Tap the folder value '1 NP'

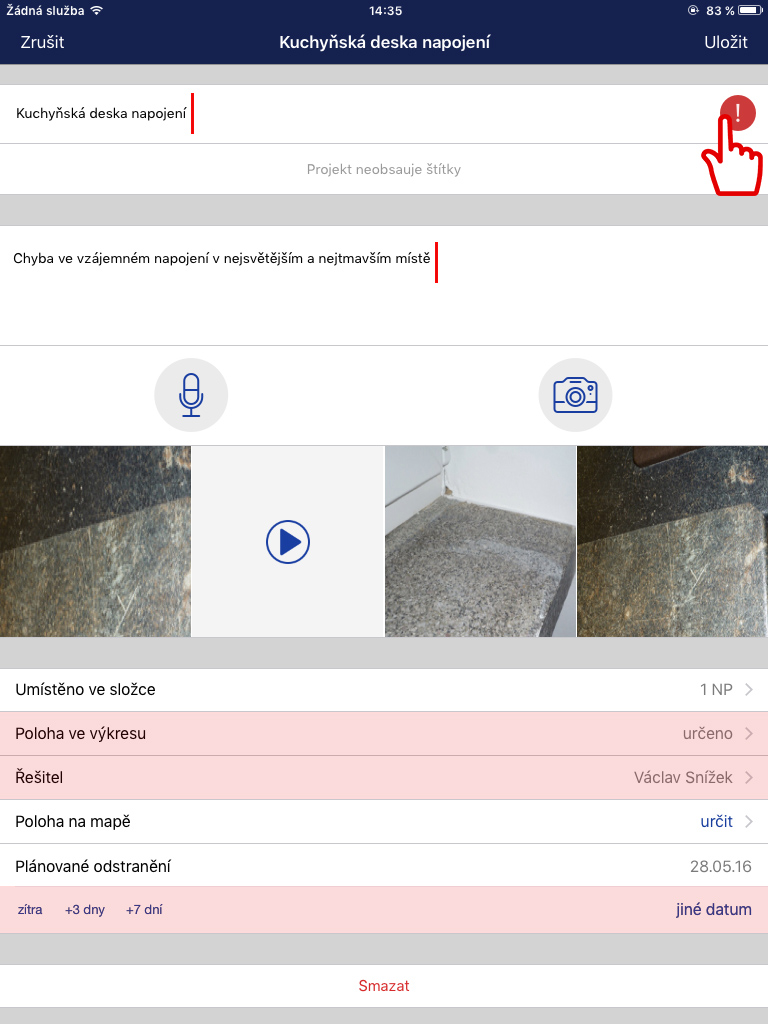coord(716,690)
